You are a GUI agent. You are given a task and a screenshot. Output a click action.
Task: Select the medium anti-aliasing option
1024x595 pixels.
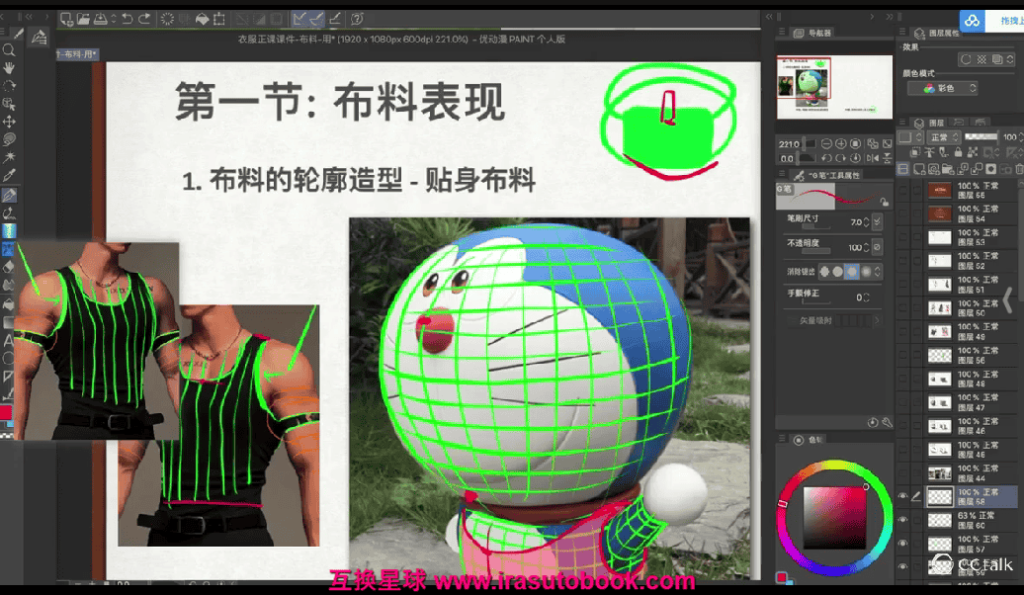852,271
